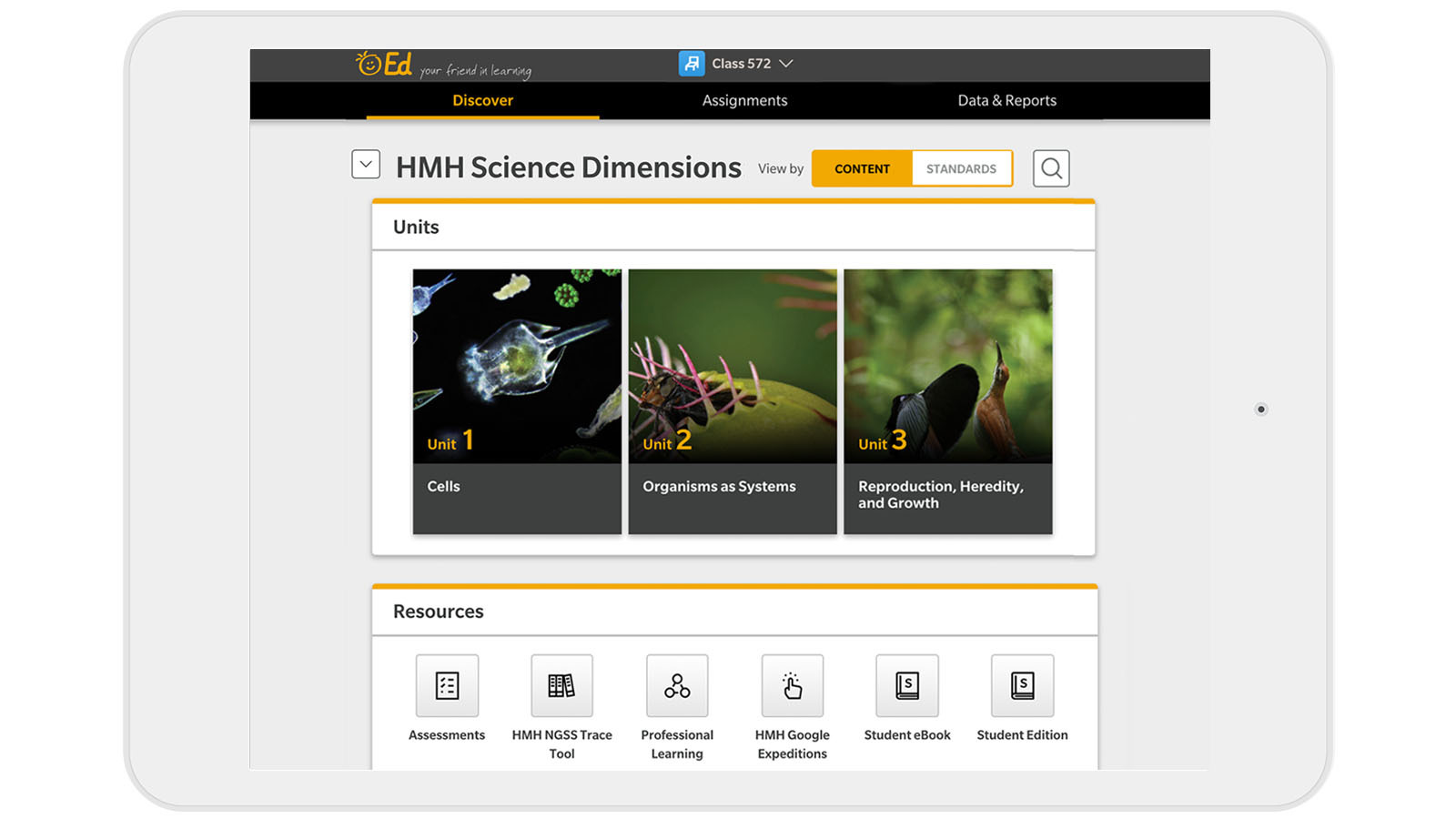1456x819 pixels.
Task: Open the Student Edition icon
Action: 1021,685
